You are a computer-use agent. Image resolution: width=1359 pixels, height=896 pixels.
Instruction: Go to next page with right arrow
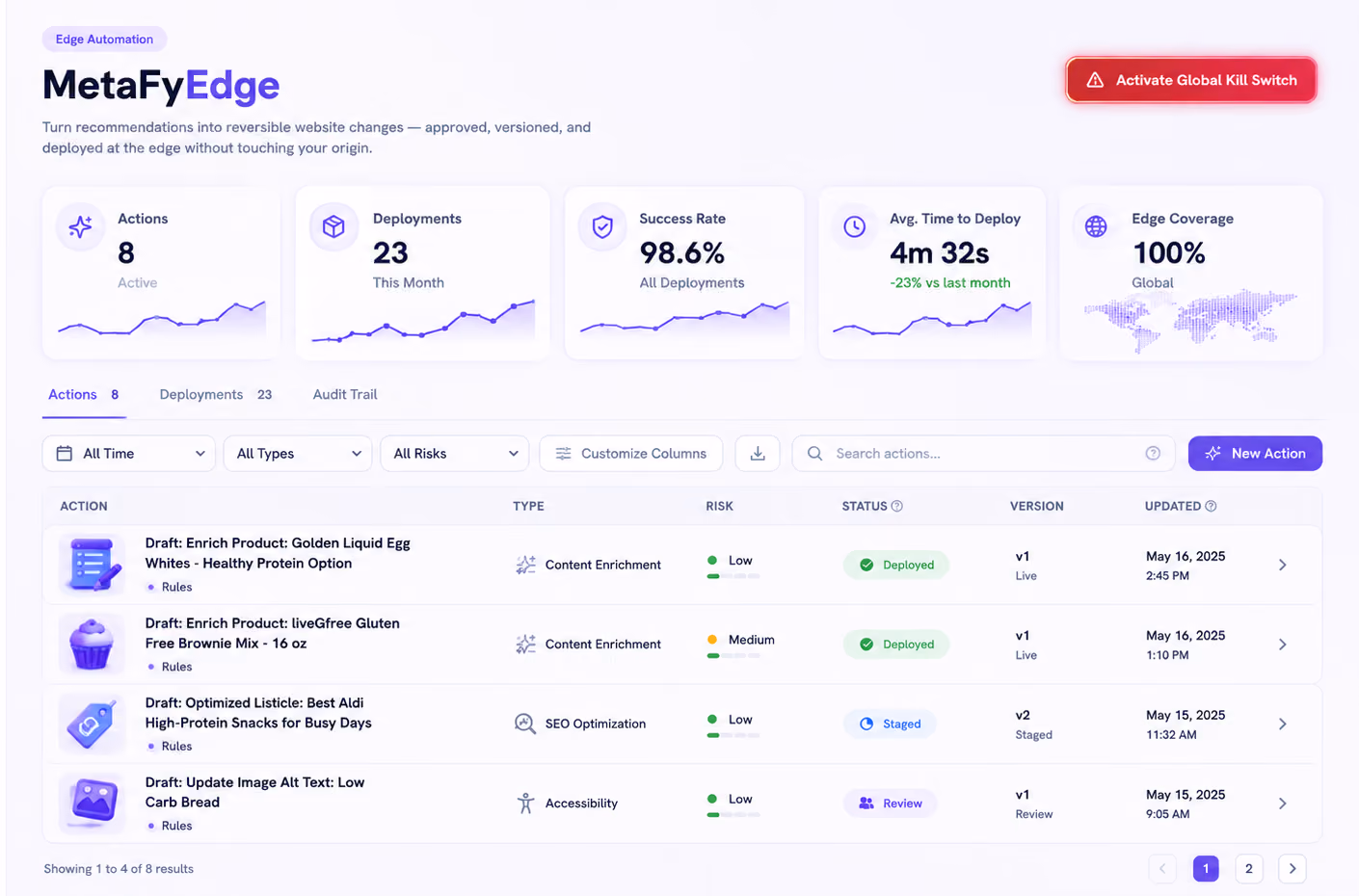point(1292,868)
